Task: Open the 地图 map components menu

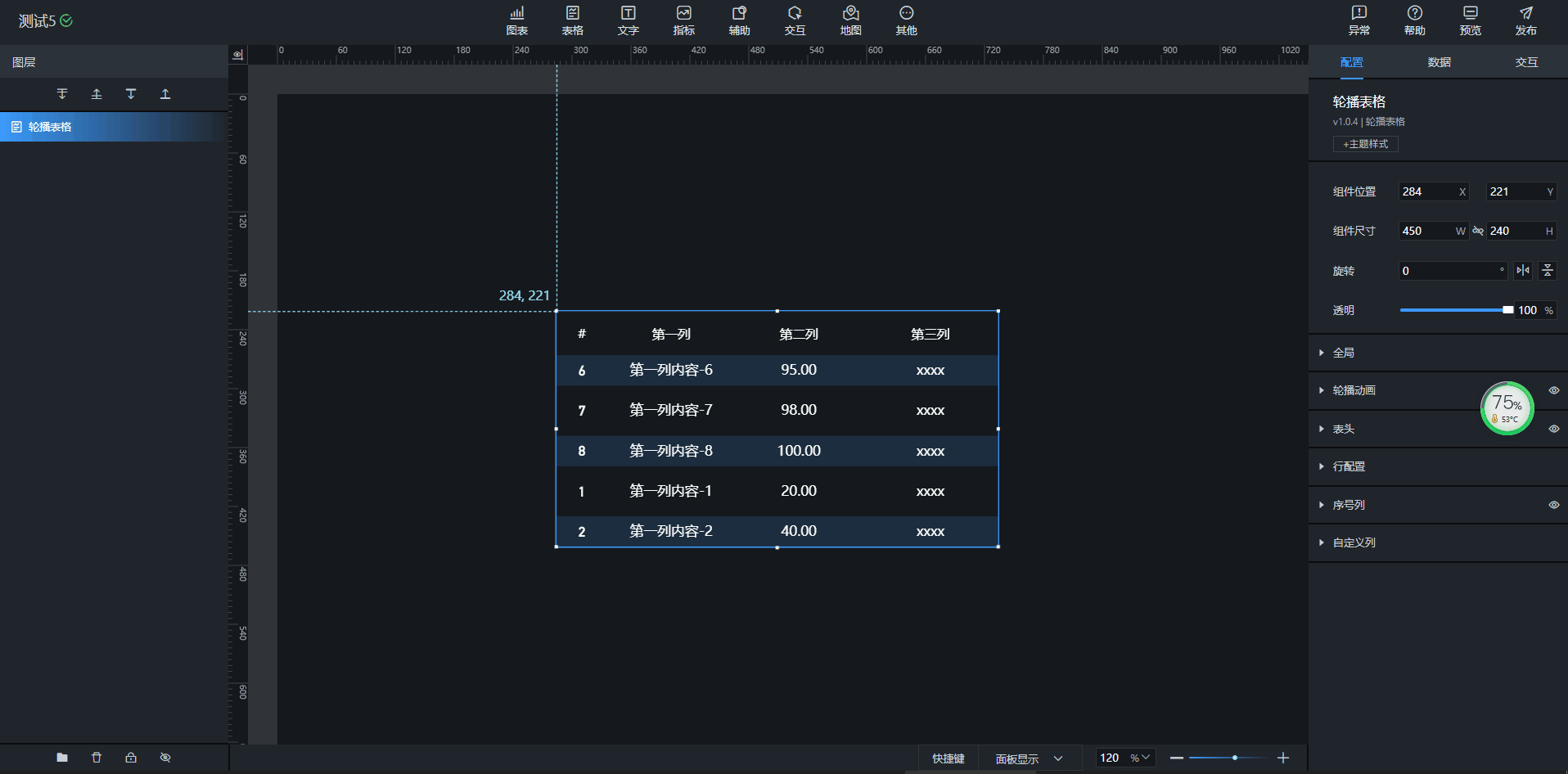Action: [x=850, y=20]
